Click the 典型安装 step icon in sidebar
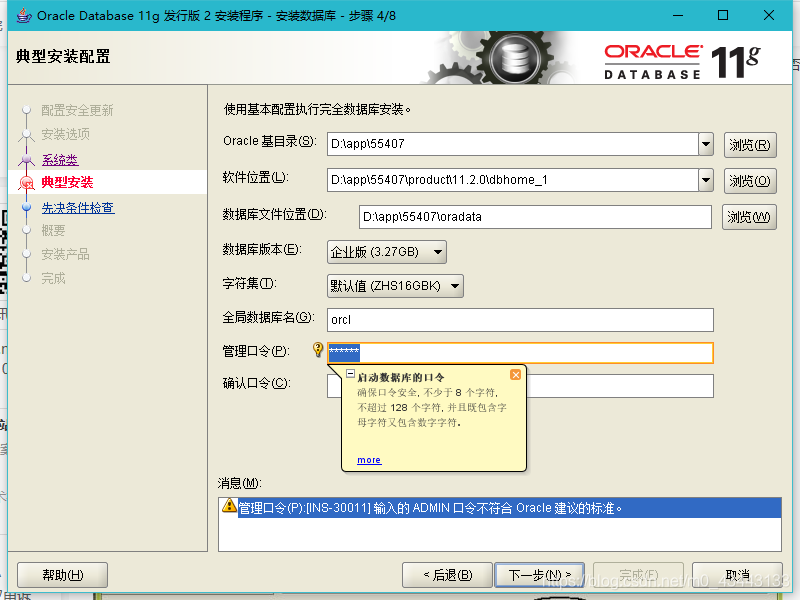The width and height of the screenshot is (800, 600). [26, 184]
